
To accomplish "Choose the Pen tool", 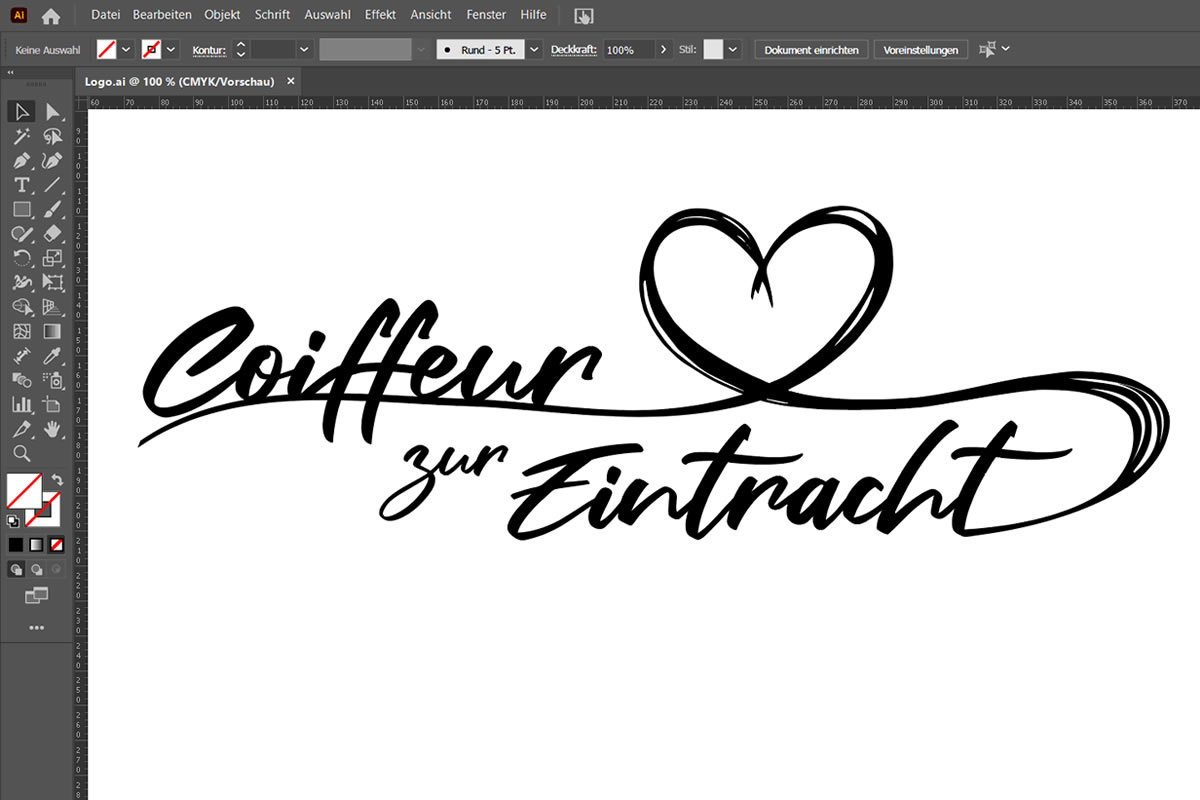I will coord(21,161).
